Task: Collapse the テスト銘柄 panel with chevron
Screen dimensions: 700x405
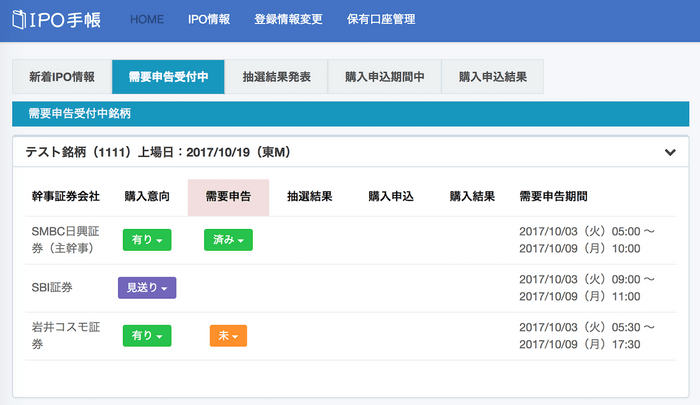Action: [x=670, y=152]
